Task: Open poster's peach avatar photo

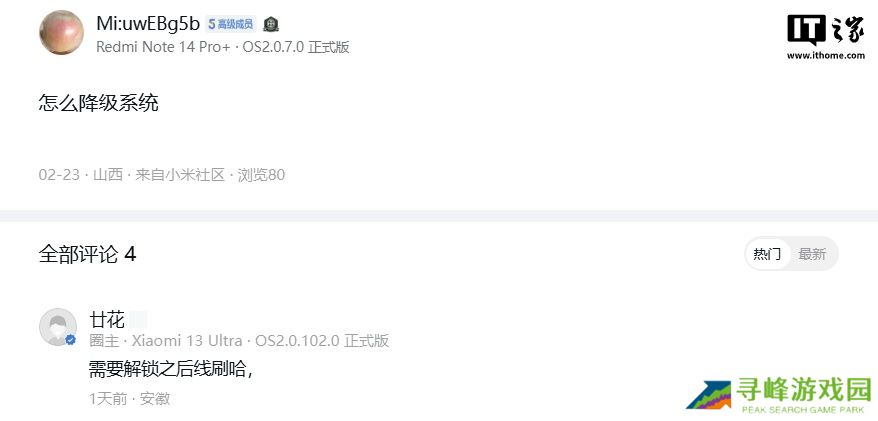Action: click(62, 32)
